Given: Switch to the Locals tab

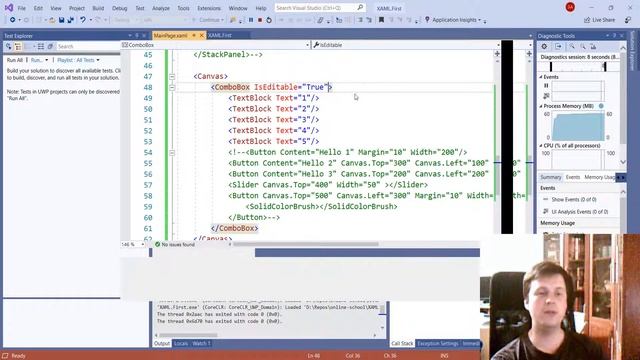Looking at the screenshot, I should point(181,343).
